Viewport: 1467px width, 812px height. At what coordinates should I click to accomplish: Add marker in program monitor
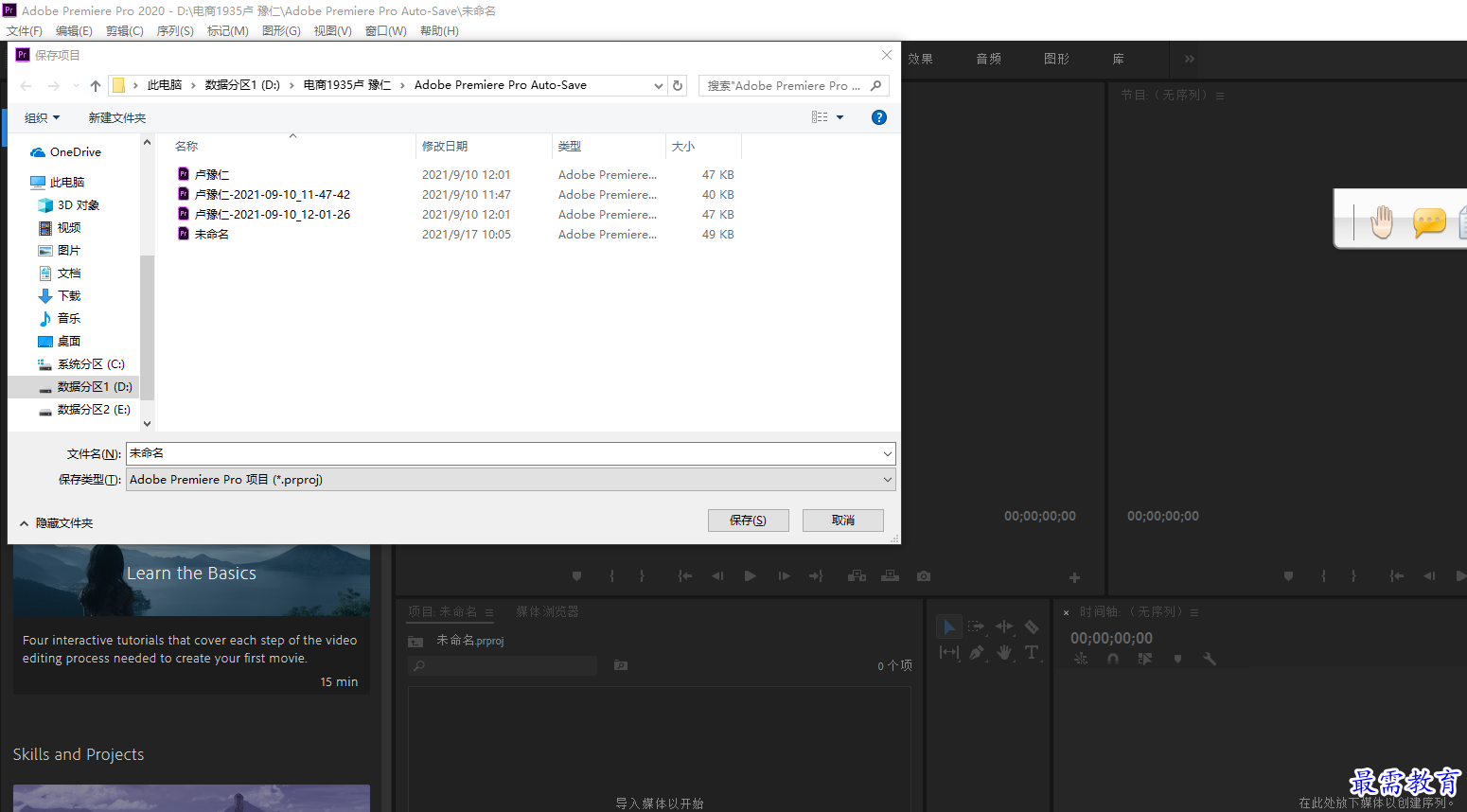click(x=1288, y=575)
